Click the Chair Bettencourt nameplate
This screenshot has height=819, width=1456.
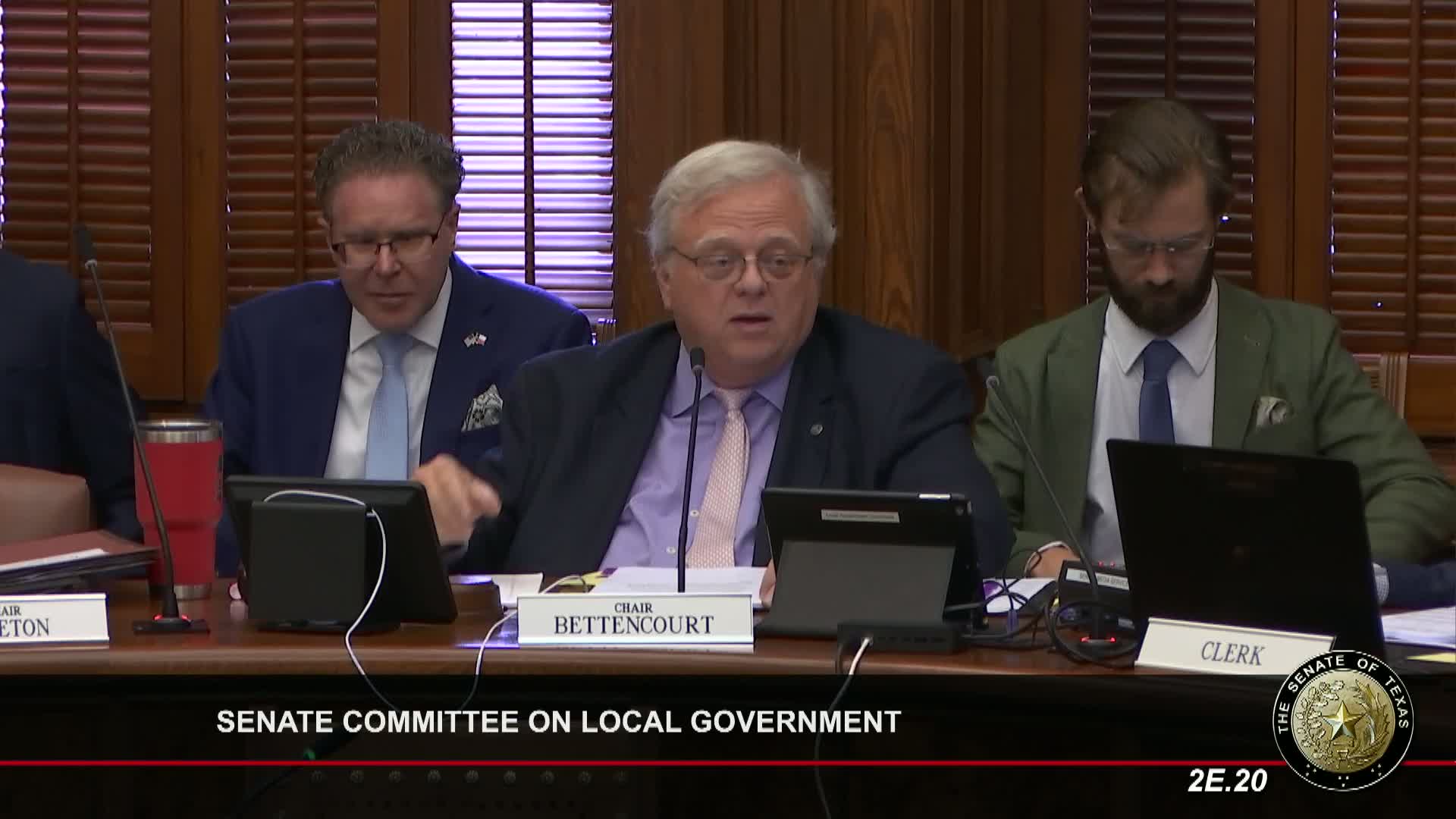coord(634,619)
